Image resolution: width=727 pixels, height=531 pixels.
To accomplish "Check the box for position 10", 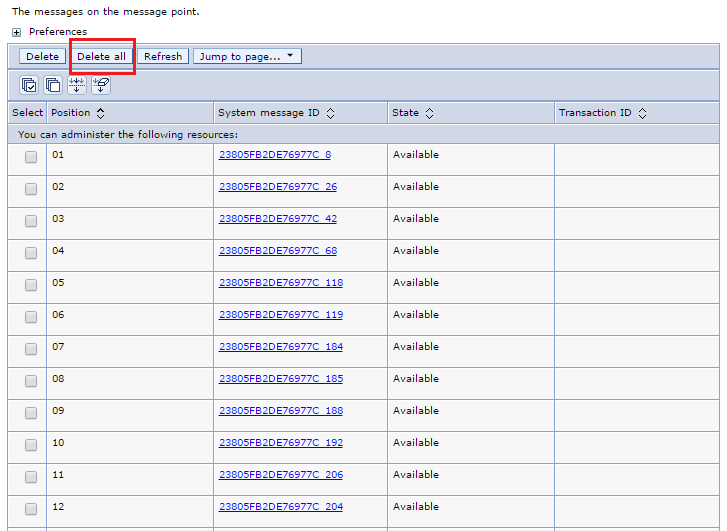I will pyautogui.click(x=31, y=445).
